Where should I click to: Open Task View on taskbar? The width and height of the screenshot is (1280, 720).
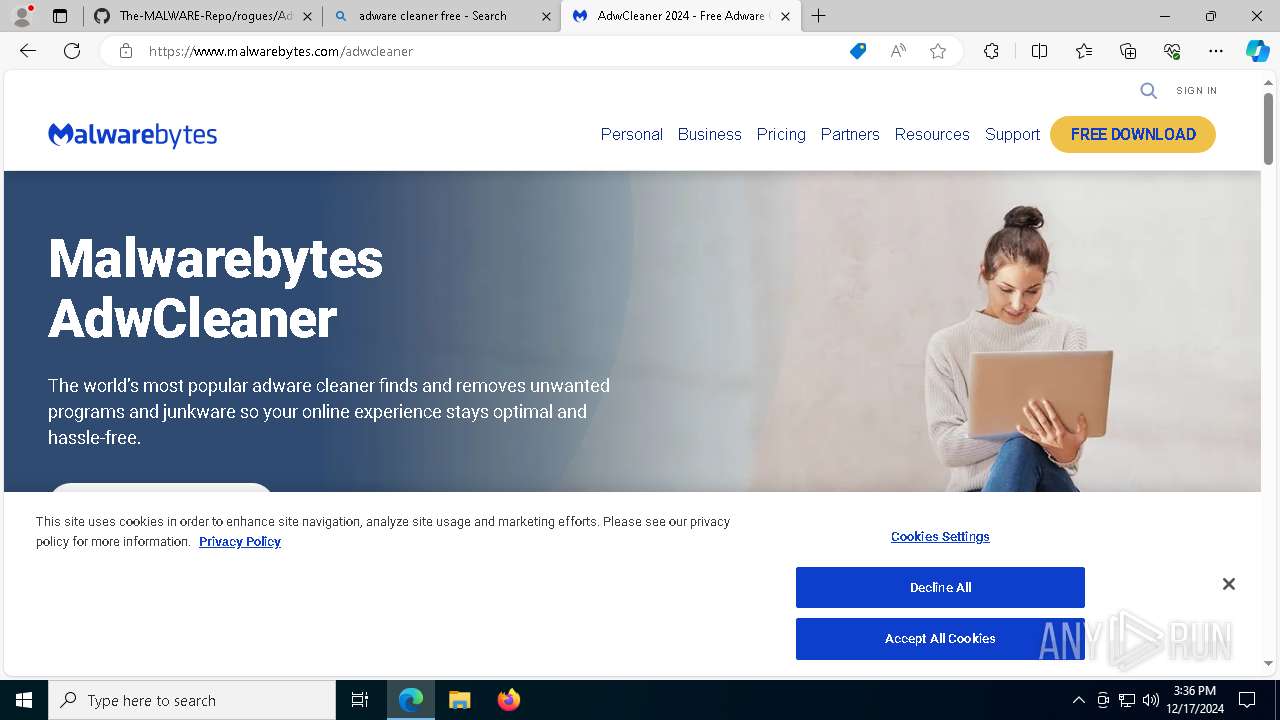click(360, 700)
